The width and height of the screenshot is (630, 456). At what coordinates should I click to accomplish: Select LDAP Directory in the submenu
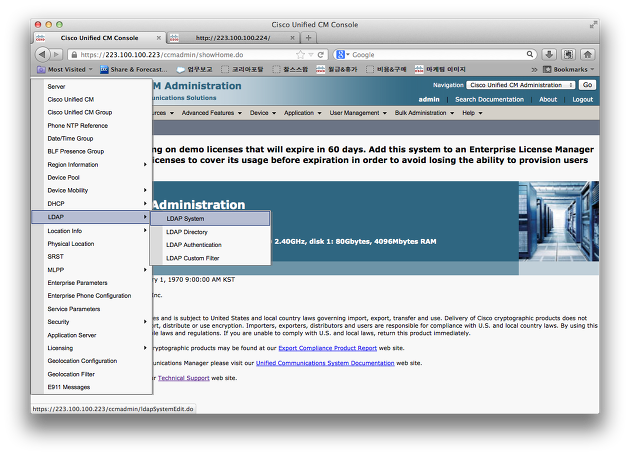click(210, 232)
